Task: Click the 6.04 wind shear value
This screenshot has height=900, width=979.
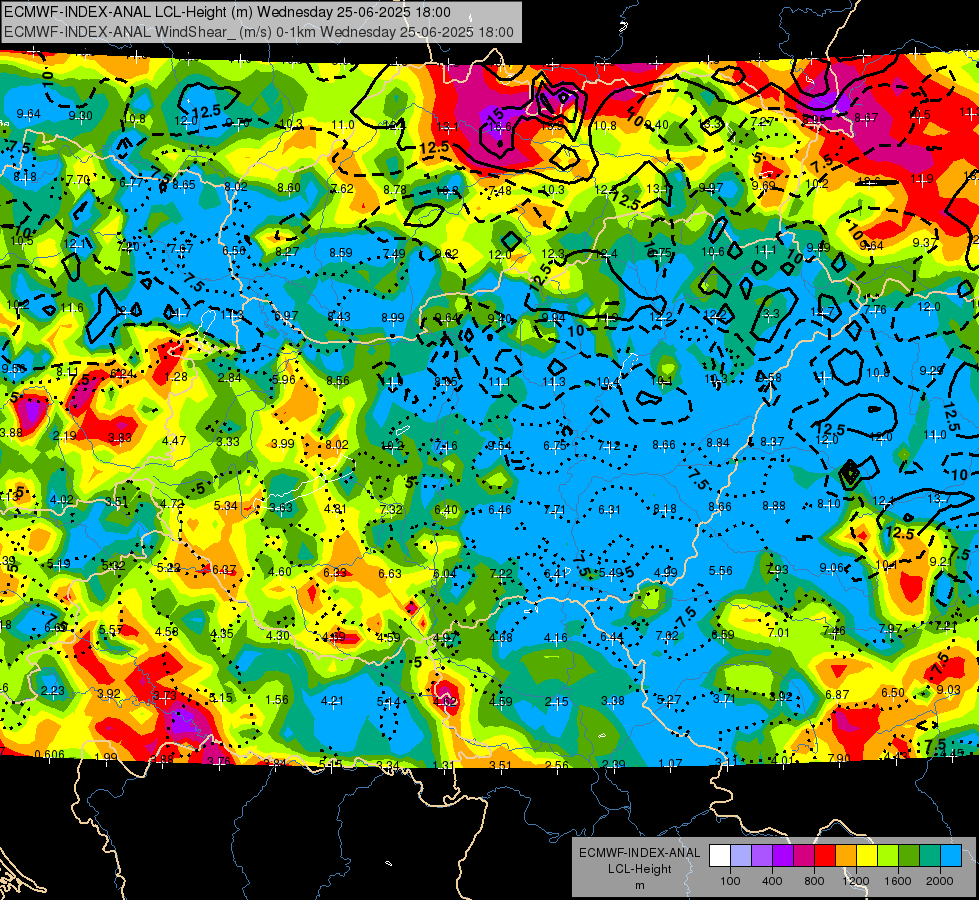Action: click(445, 573)
